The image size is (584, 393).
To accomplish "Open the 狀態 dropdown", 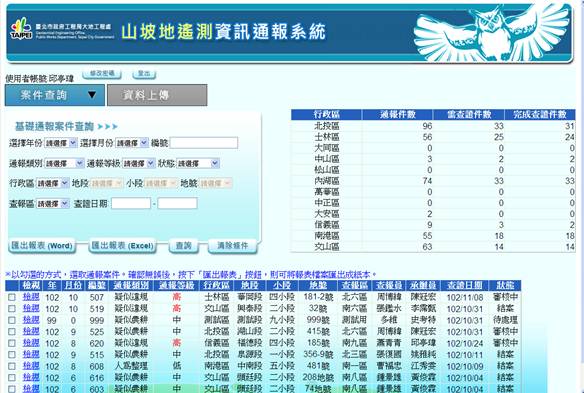I will 198,163.
